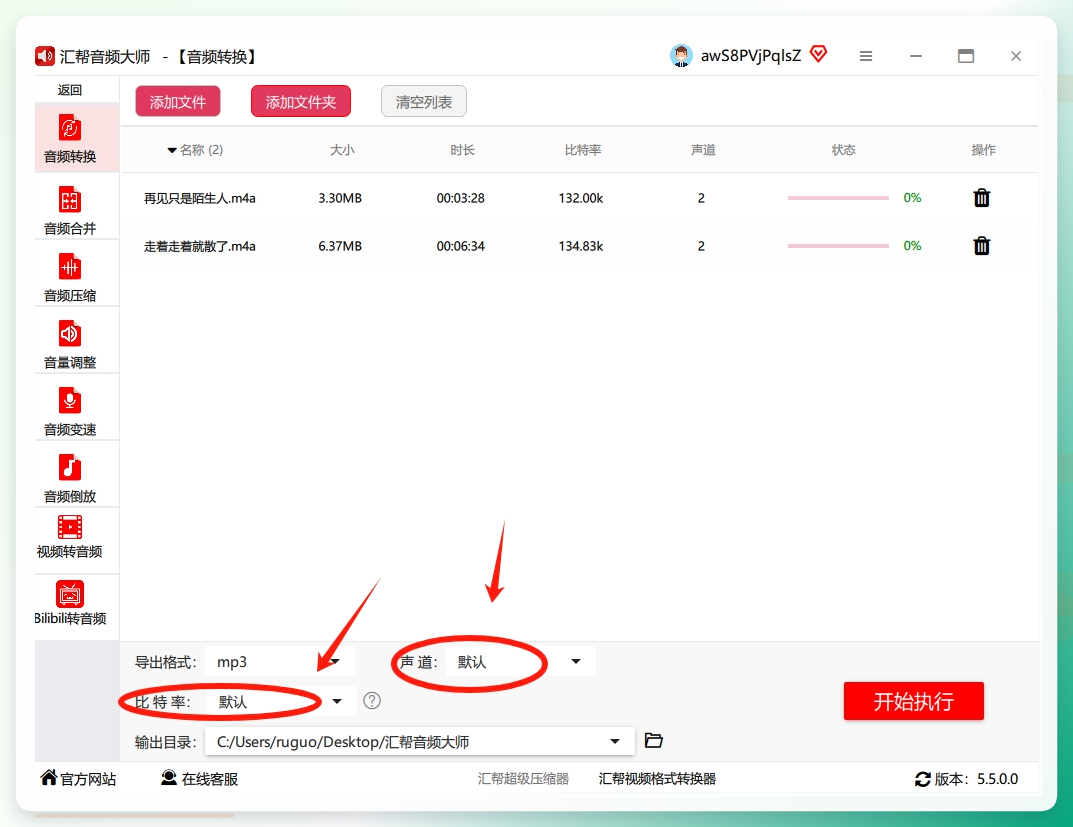Click the 00:06:34 duration cell
Screen dimensions: 1073x827
pyautogui.click(x=461, y=246)
